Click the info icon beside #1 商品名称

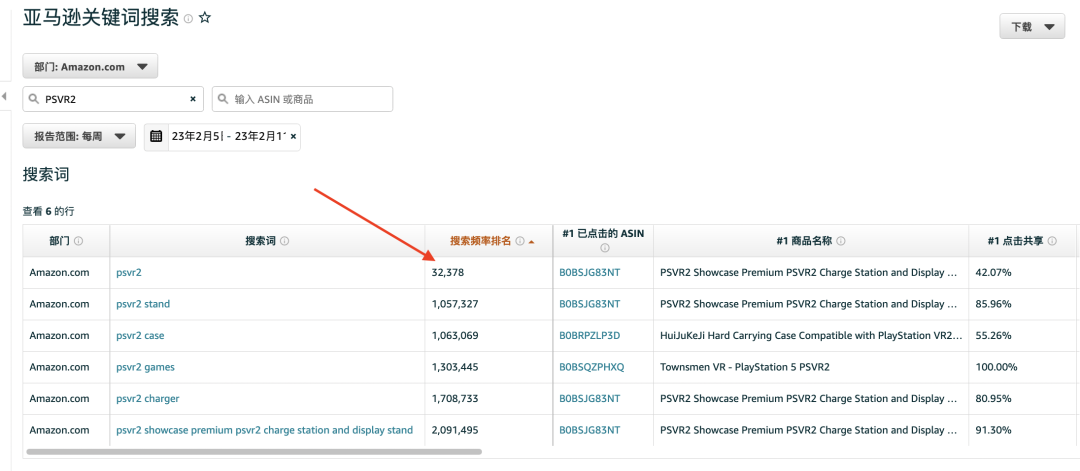[841, 241]
